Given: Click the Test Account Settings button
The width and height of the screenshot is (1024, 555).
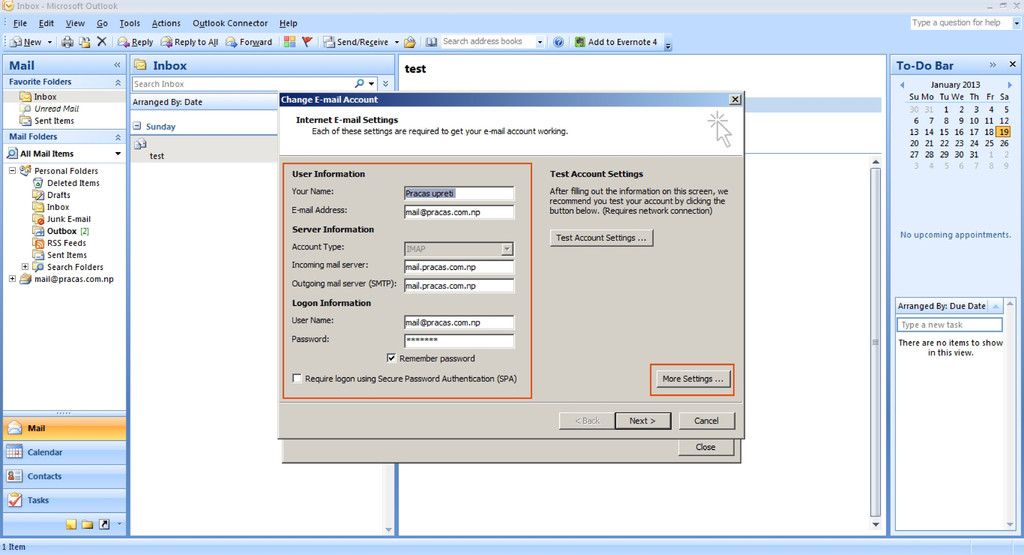Looking at the screenshot, I should 601,238.
